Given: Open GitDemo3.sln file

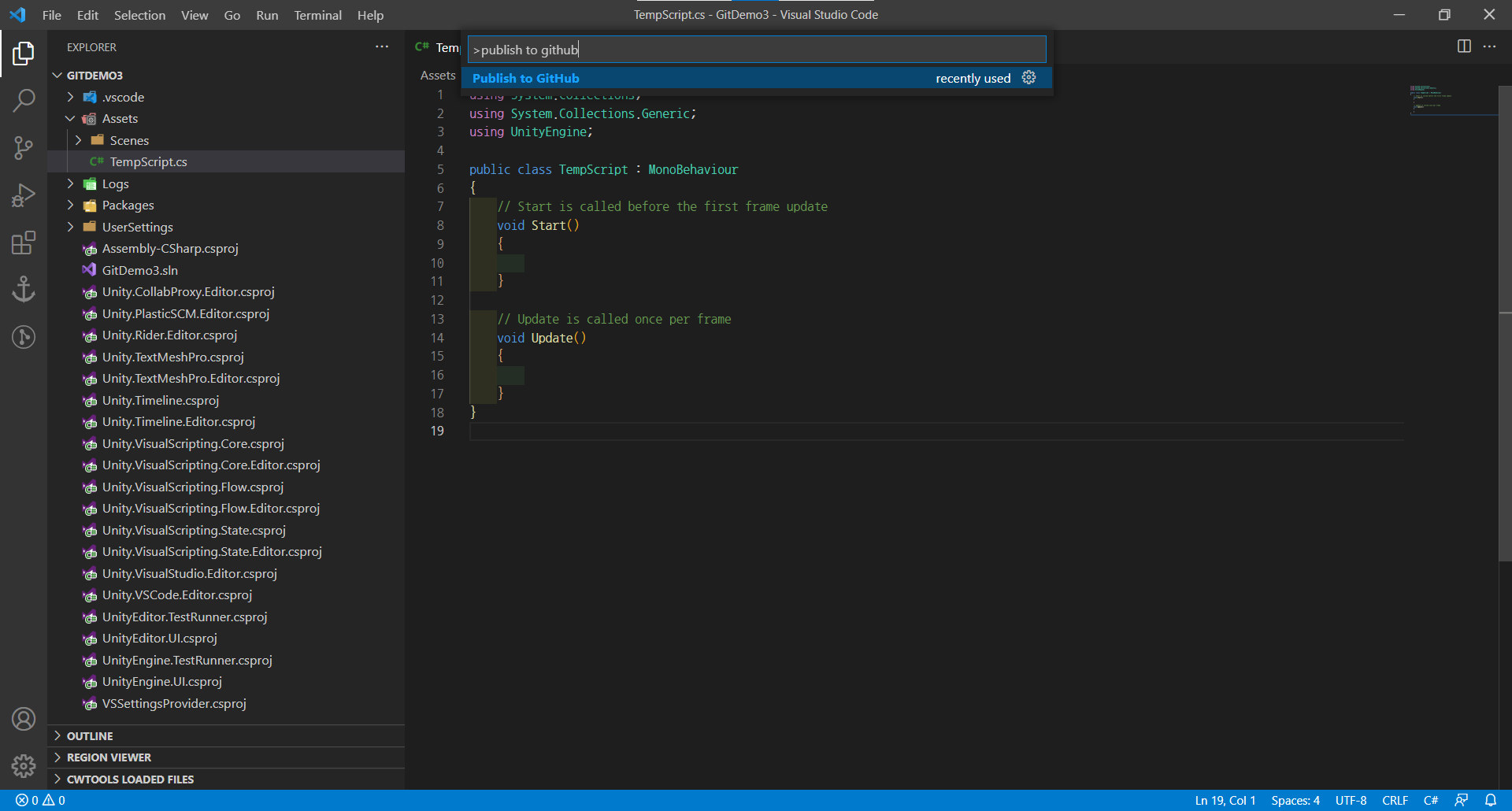Looking at the screenshot, I should pos(140,270).
